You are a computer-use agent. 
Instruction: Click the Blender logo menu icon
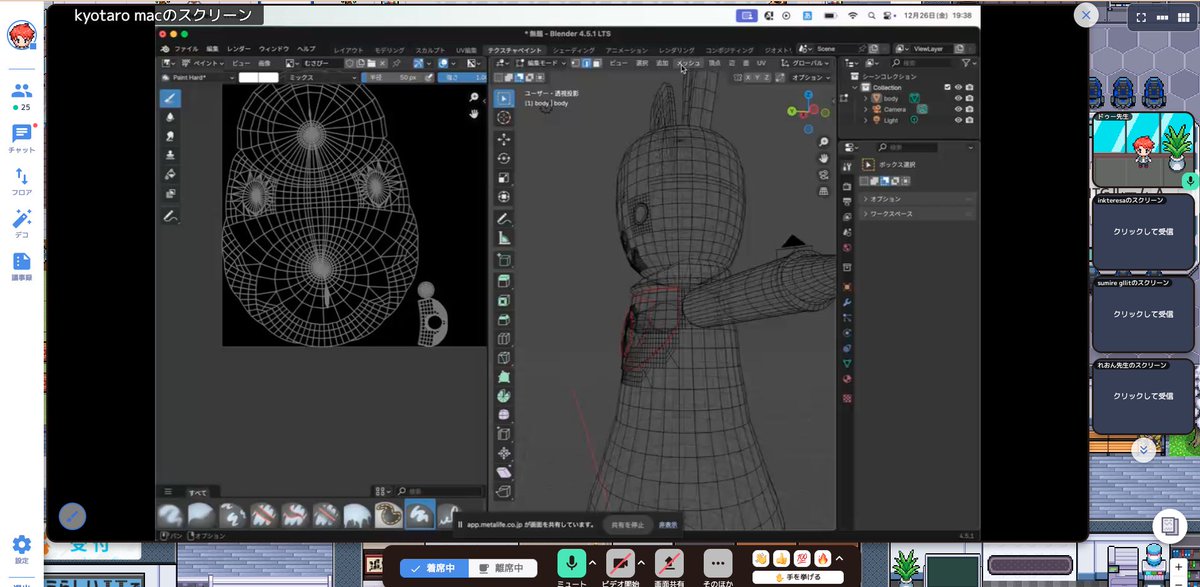(166, 48)
